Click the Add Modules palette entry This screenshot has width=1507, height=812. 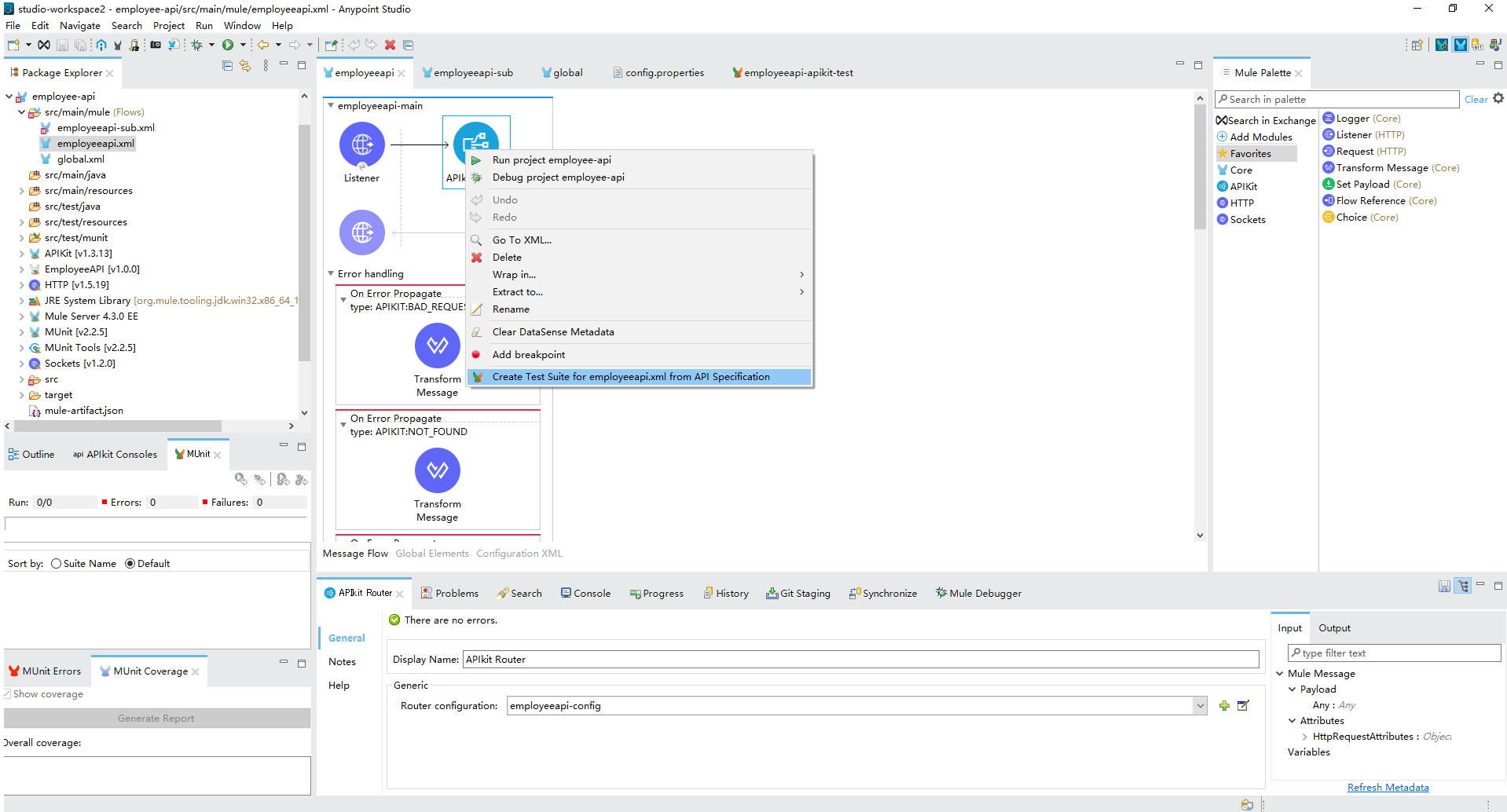(1255, 137)
